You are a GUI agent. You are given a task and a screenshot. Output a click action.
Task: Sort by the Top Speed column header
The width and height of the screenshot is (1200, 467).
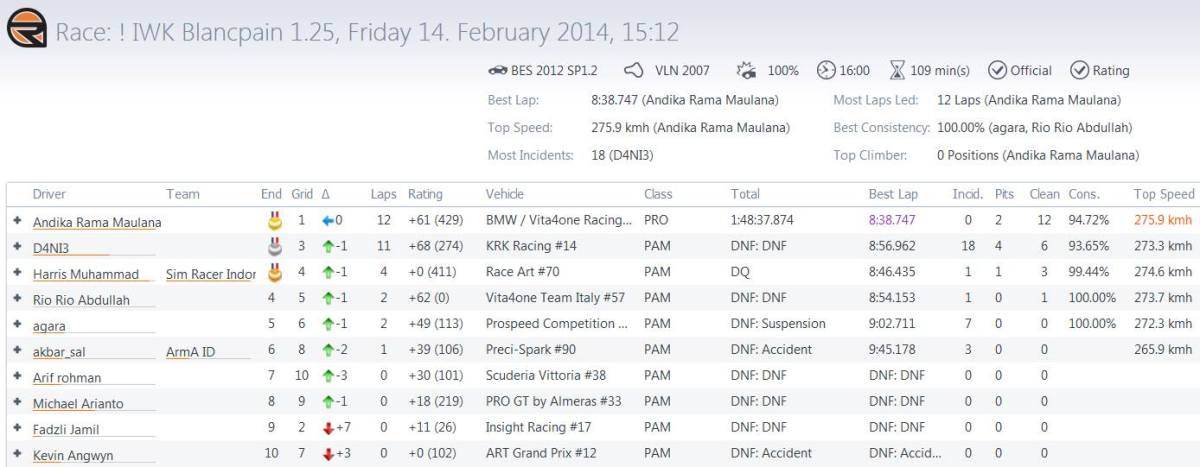(1163, 194)
